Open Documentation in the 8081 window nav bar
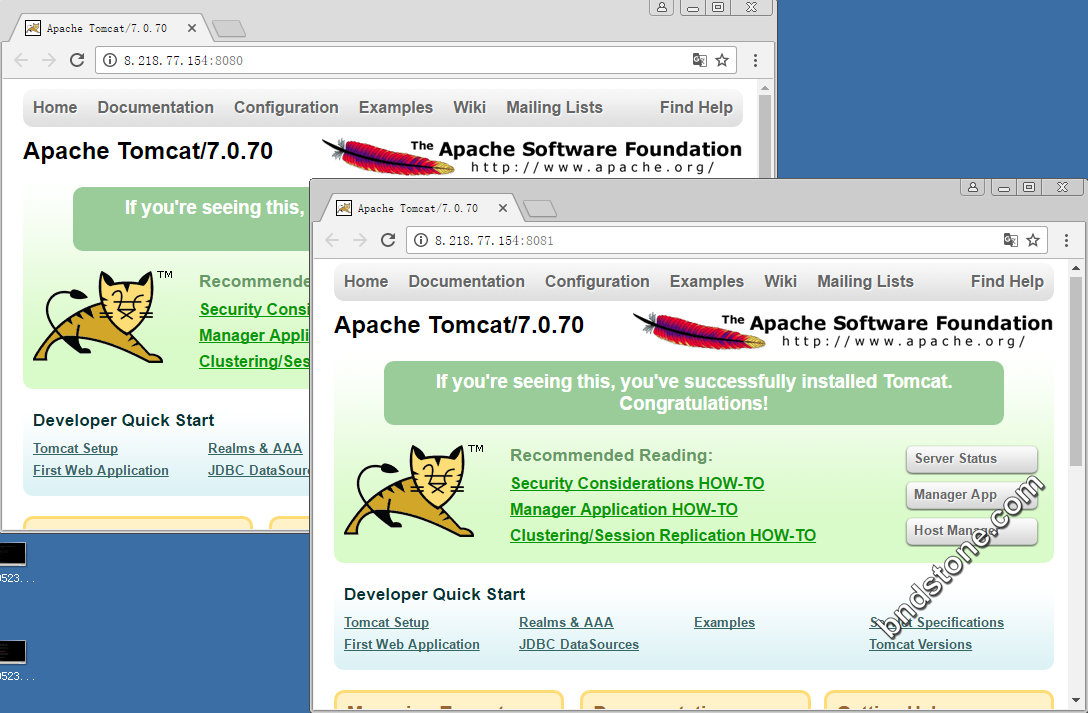This screenshot has height=713, width=1088. [466, 282]
